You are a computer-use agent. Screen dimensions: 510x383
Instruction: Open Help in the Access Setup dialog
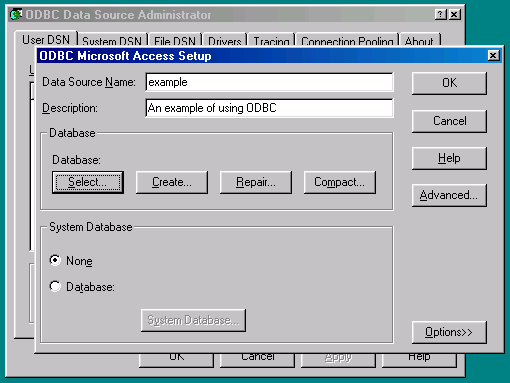[449, 158]
